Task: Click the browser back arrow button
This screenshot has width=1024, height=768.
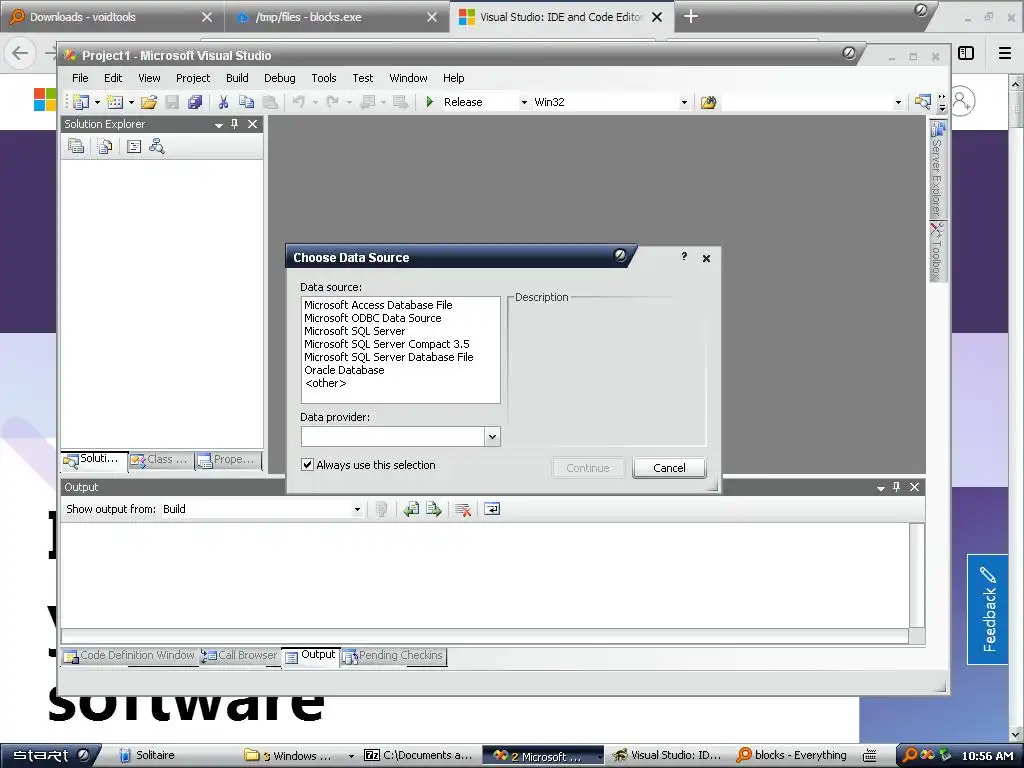Action: point(20,53)
